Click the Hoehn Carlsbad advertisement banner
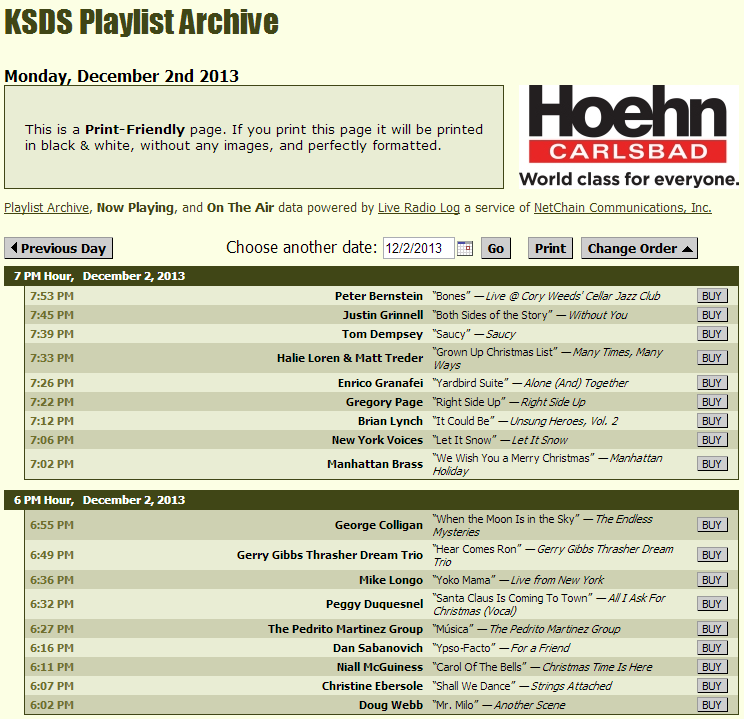The height and width of the screenshot is (719, 746). (628, 136)
